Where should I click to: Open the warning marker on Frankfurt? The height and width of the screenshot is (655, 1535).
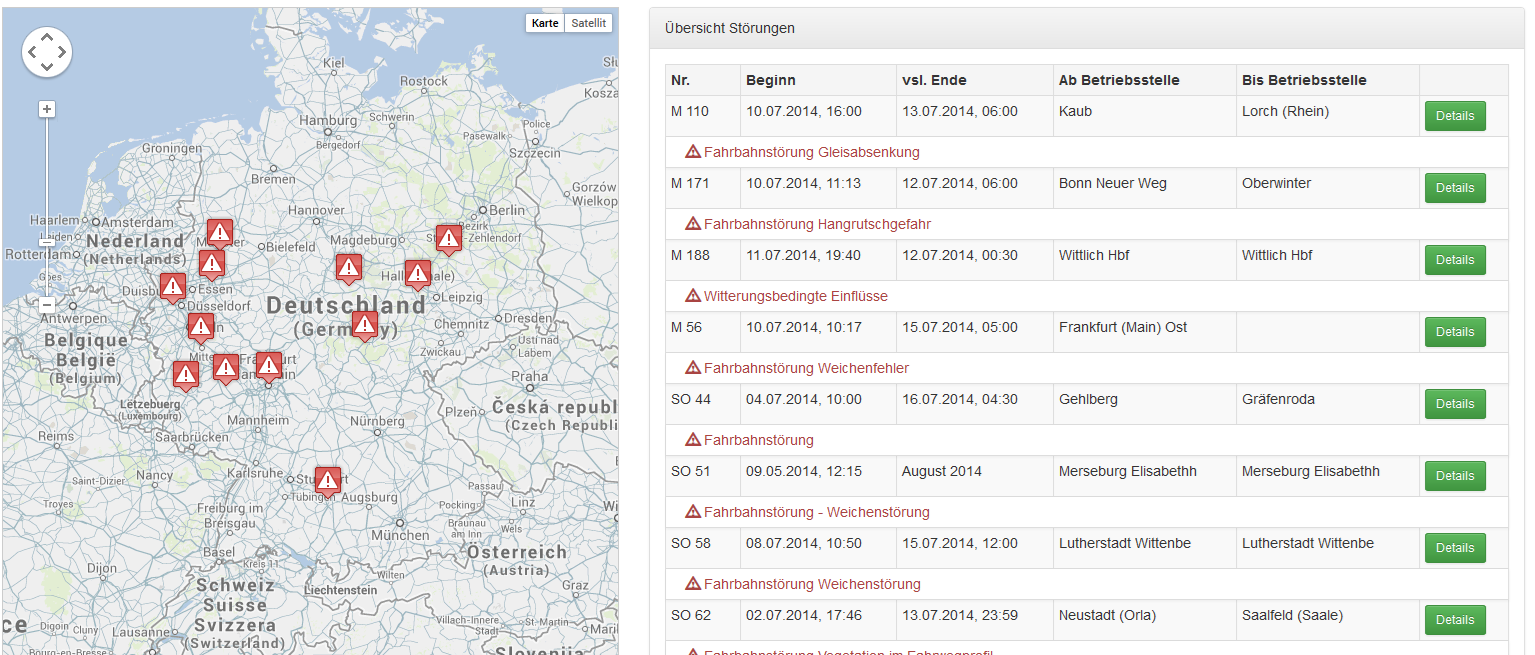tap(268, 366)
